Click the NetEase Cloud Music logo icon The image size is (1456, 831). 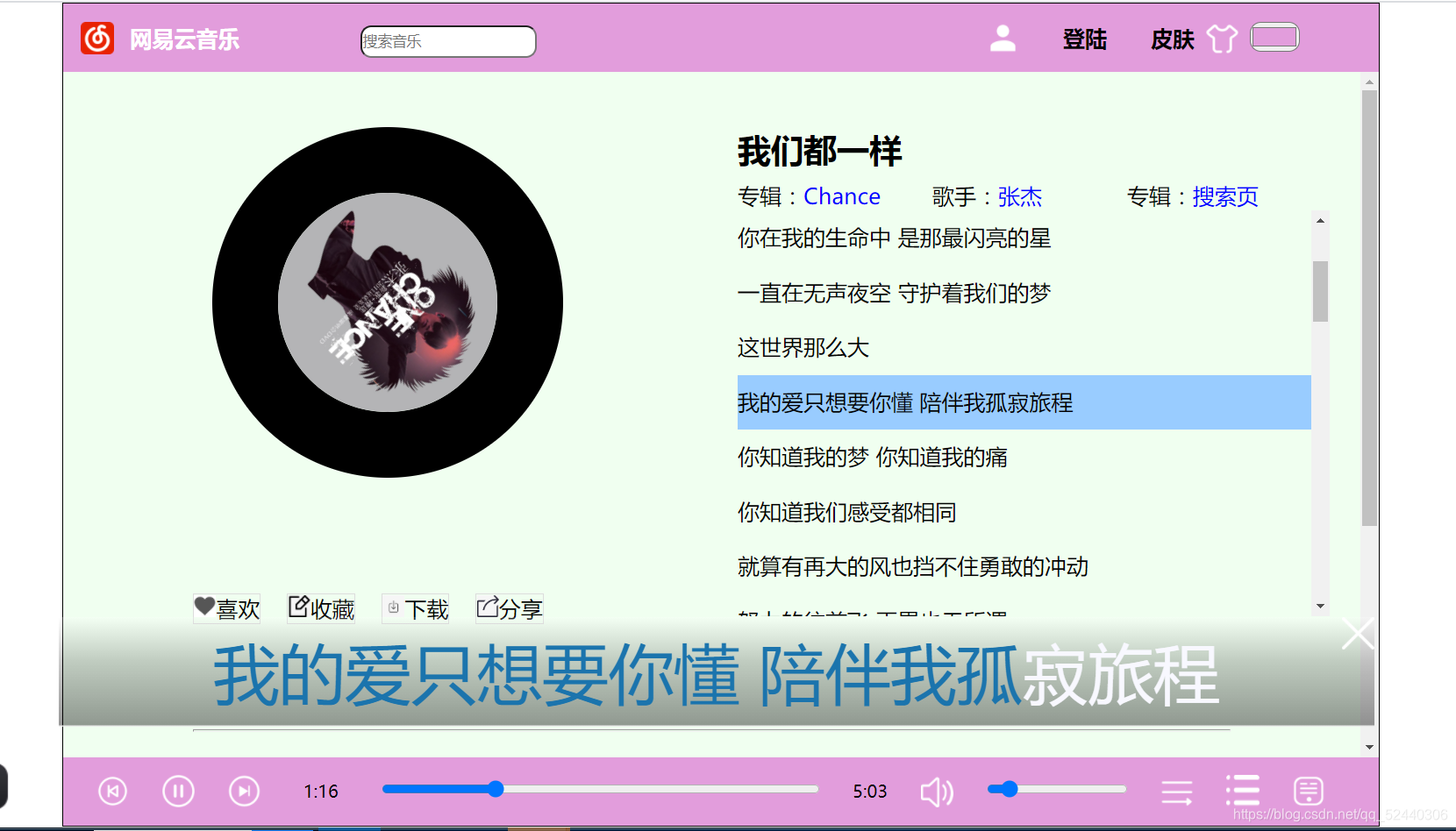[x=97, y=39]
